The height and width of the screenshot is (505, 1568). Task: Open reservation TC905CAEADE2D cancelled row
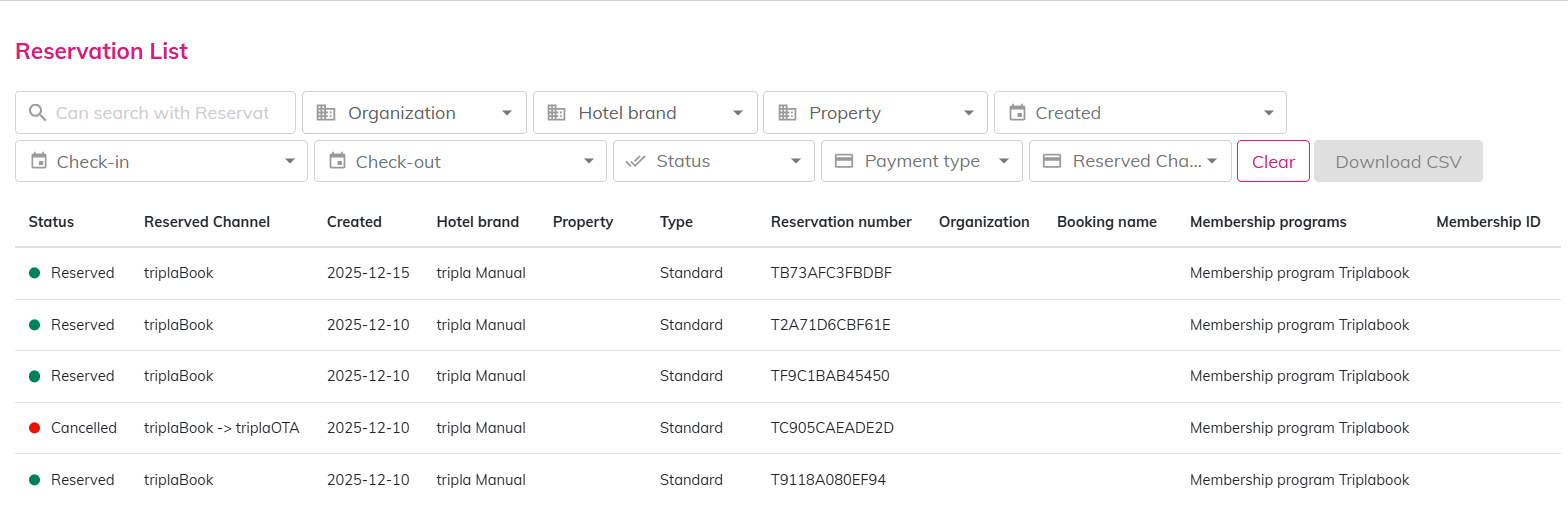point(832,428)
